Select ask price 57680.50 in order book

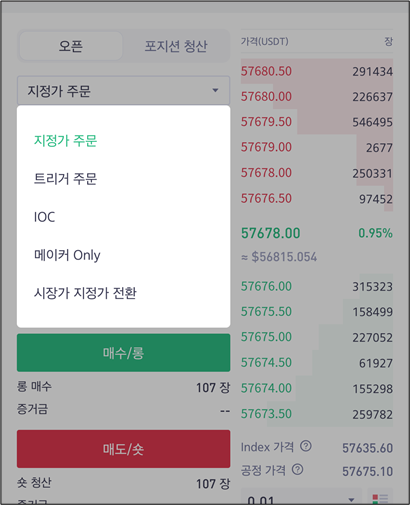click(266, 71)
